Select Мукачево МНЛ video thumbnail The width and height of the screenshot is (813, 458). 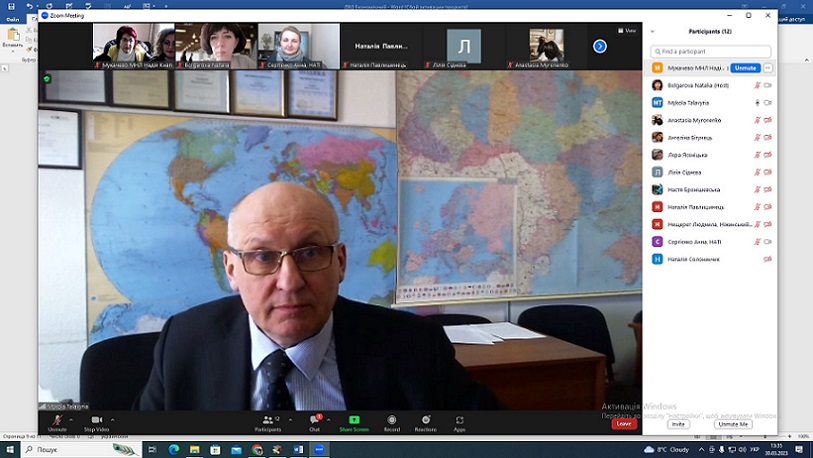133,46
